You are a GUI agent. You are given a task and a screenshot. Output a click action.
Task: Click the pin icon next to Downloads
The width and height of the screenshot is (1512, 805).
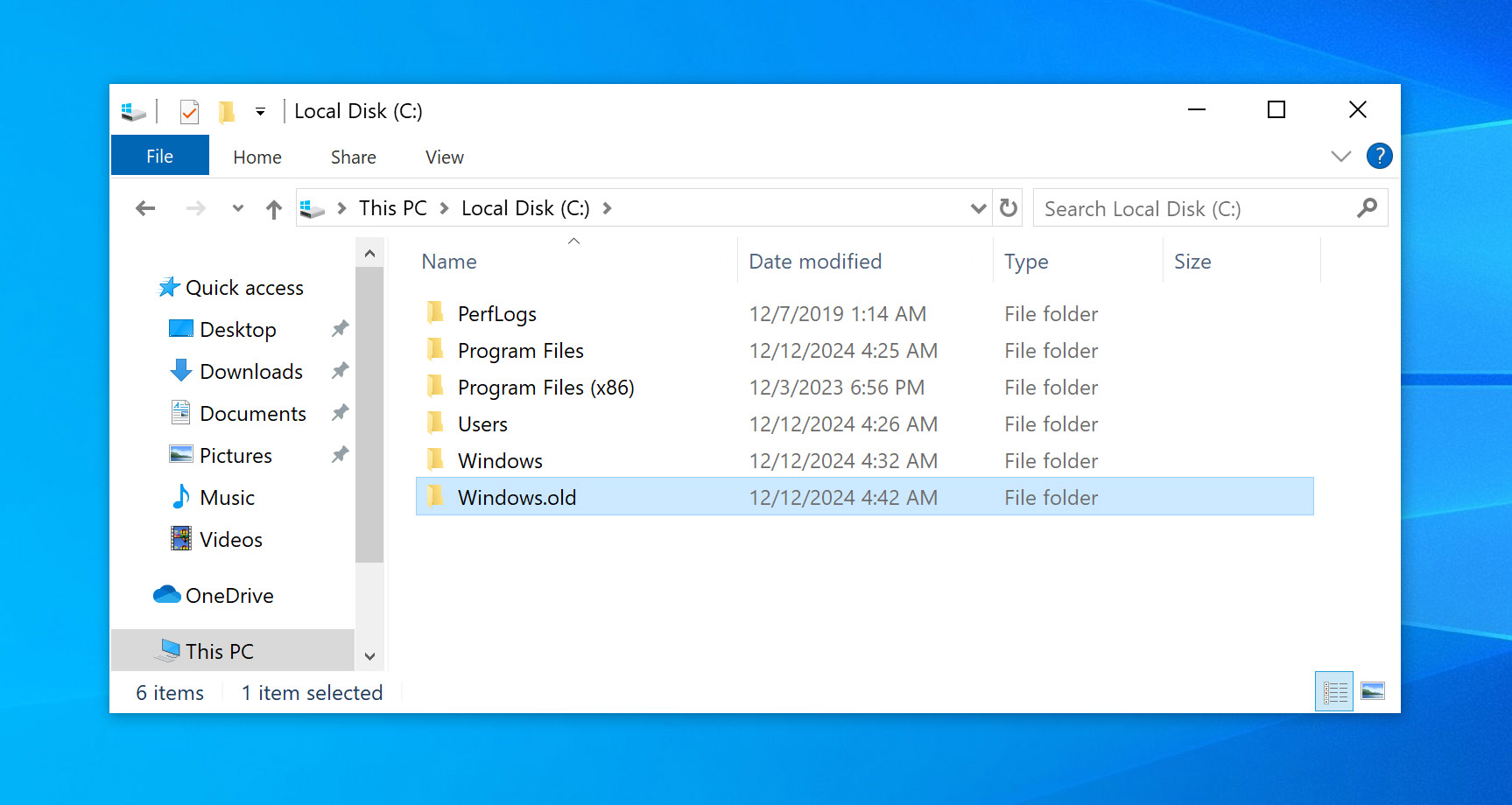(340, 371)
